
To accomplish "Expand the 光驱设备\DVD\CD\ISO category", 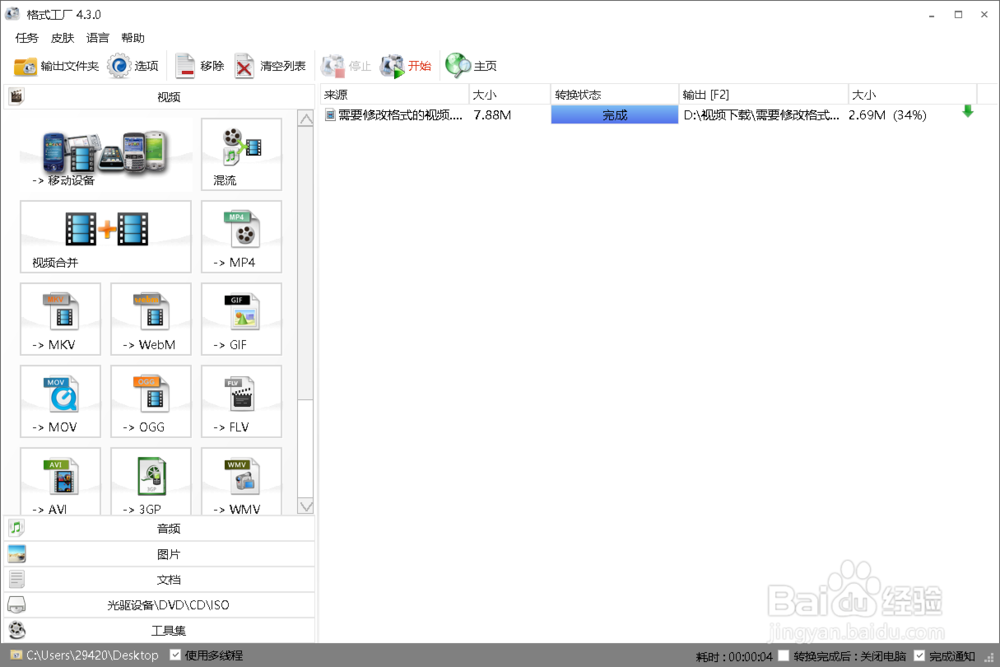I will 159,605.
